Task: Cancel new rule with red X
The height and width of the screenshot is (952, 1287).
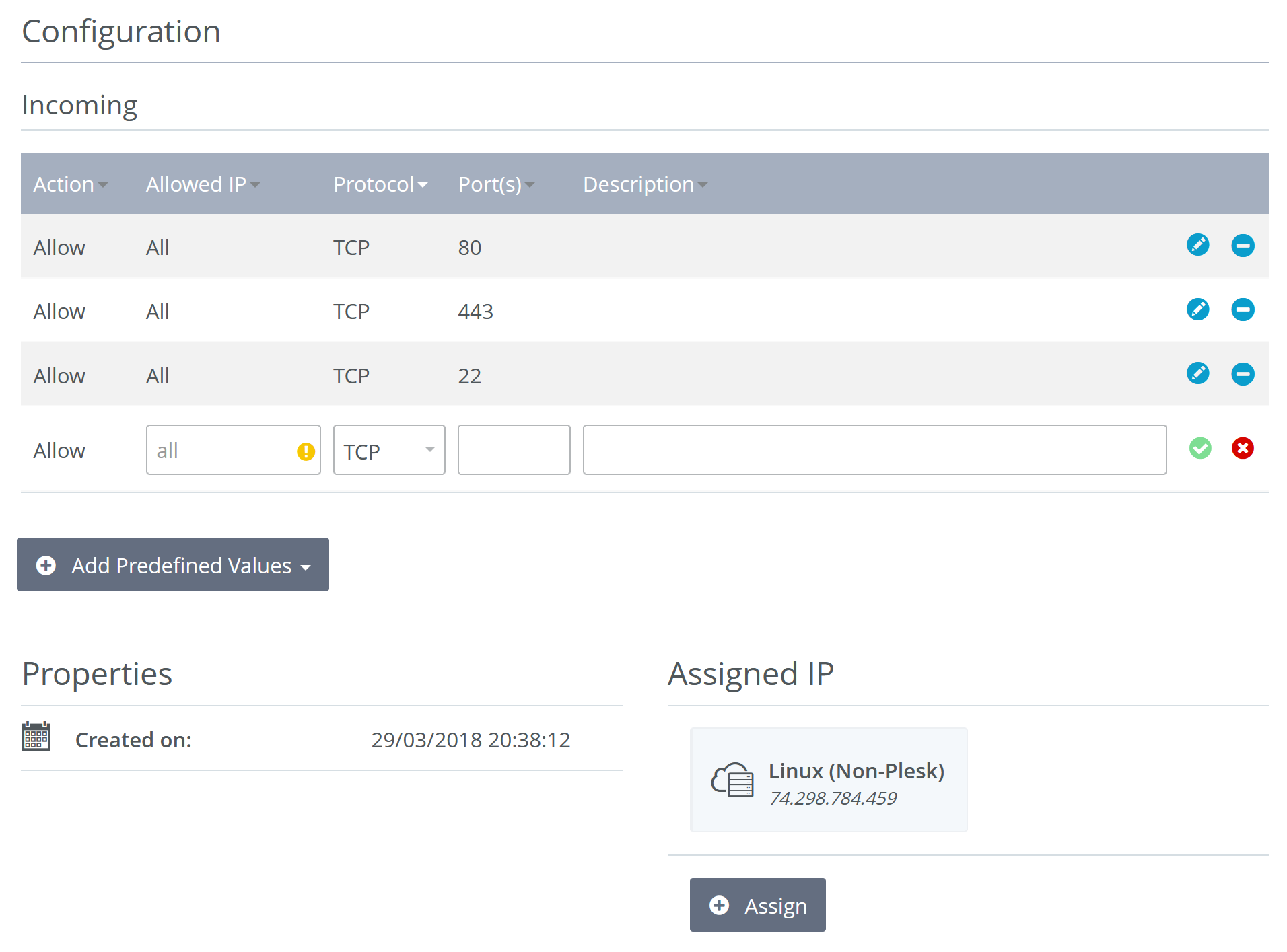Action: (1243, 448)
